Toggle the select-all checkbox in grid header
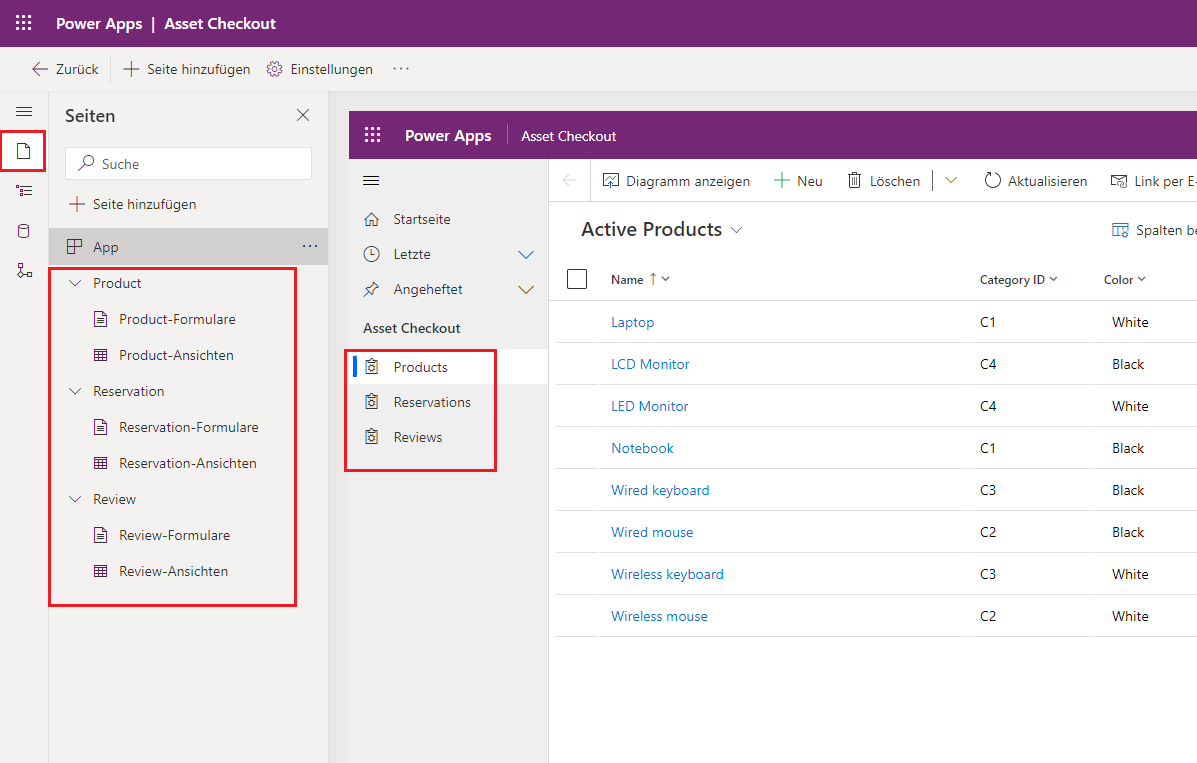This screenshot has width=1197, height=763. [577, 279]
